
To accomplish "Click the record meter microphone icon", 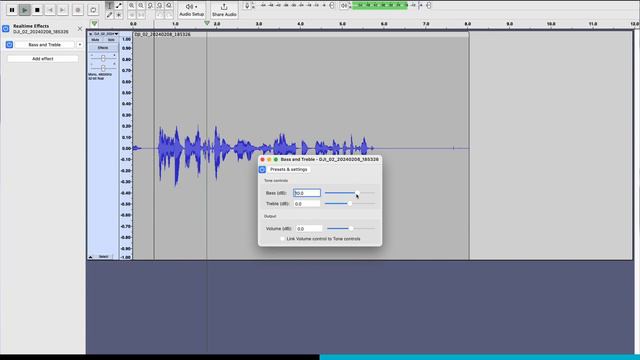I will click(x=247, y=5).
